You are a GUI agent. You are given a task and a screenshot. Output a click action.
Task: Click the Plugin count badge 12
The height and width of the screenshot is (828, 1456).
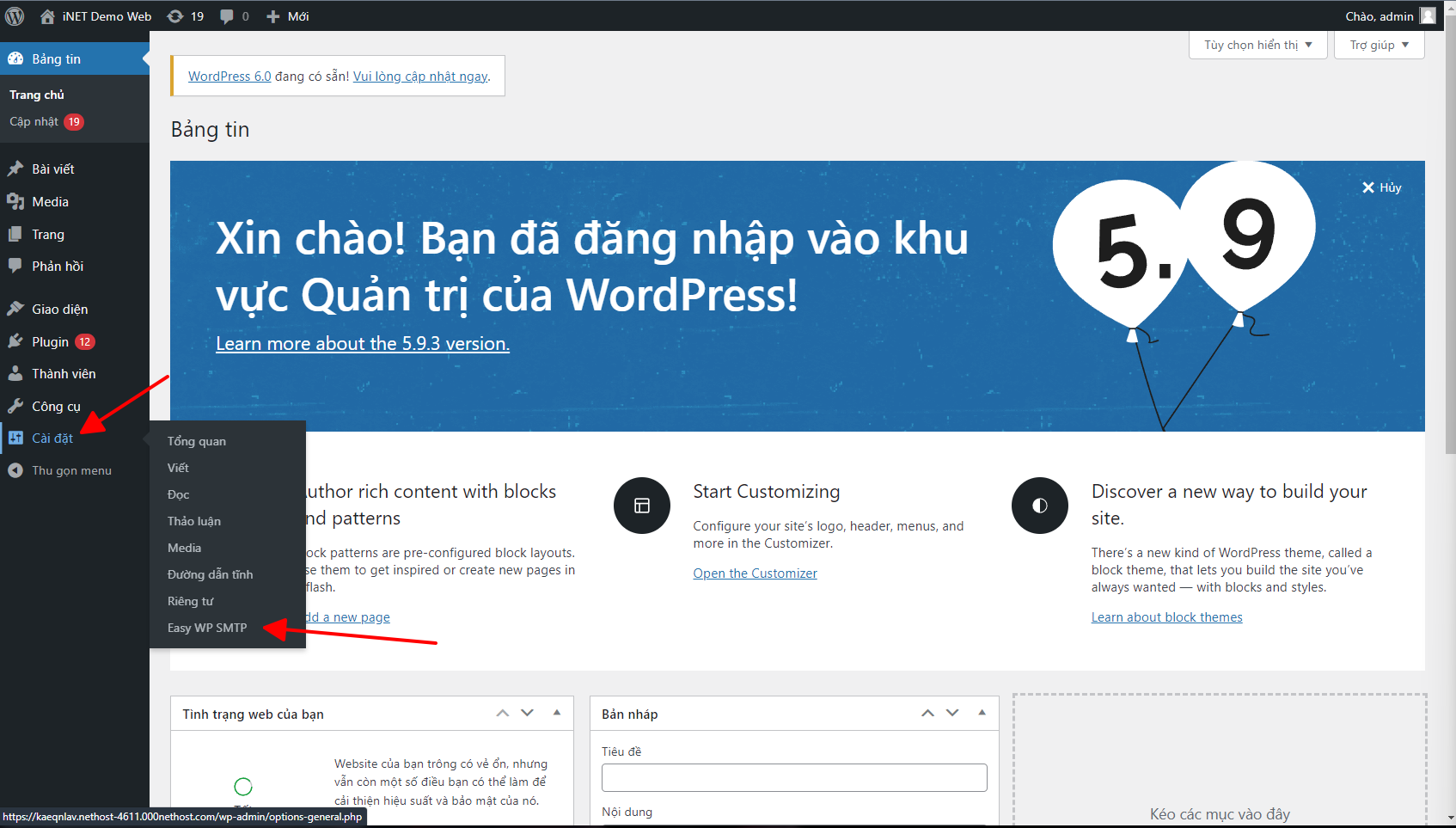click(x=84, y=341)
